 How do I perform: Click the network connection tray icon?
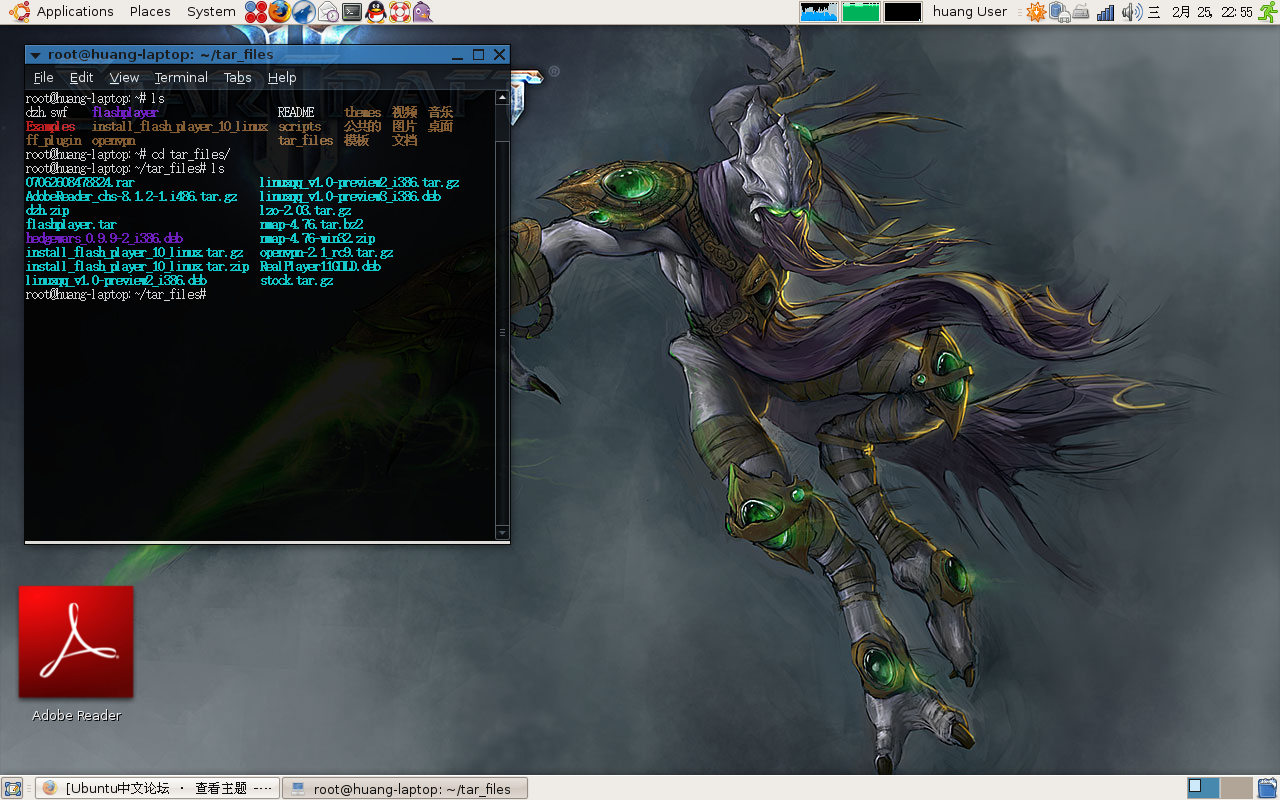coord(1059,12)
